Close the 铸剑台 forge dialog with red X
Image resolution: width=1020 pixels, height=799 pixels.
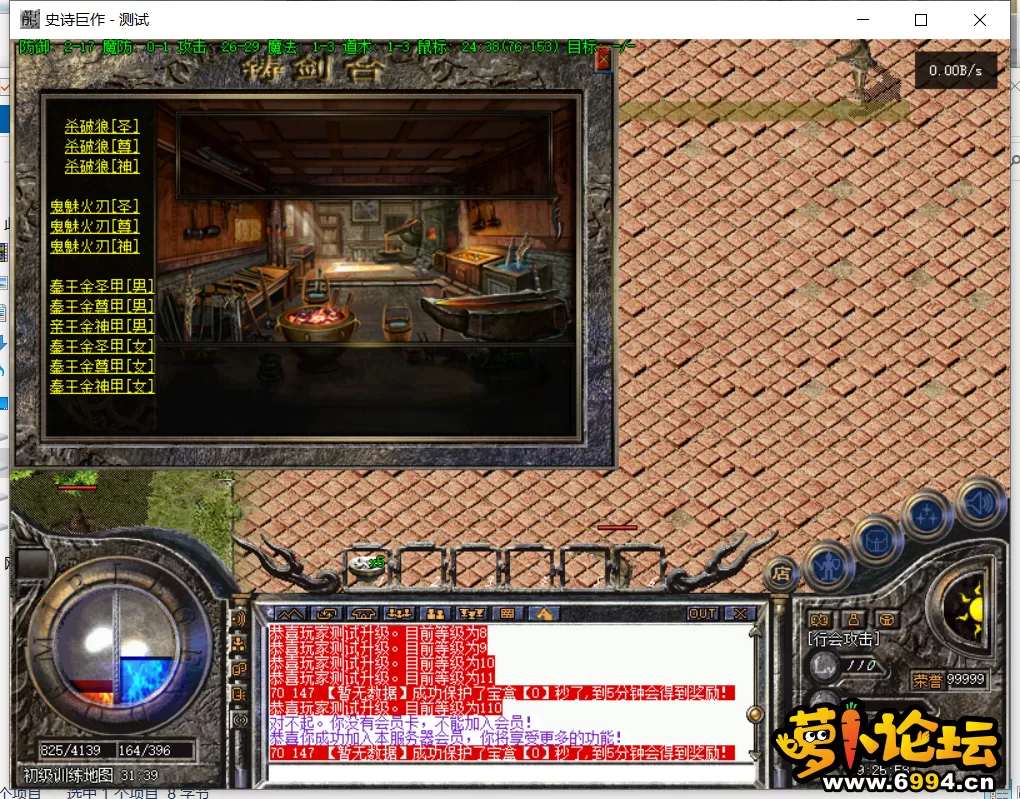click(603, 61)
